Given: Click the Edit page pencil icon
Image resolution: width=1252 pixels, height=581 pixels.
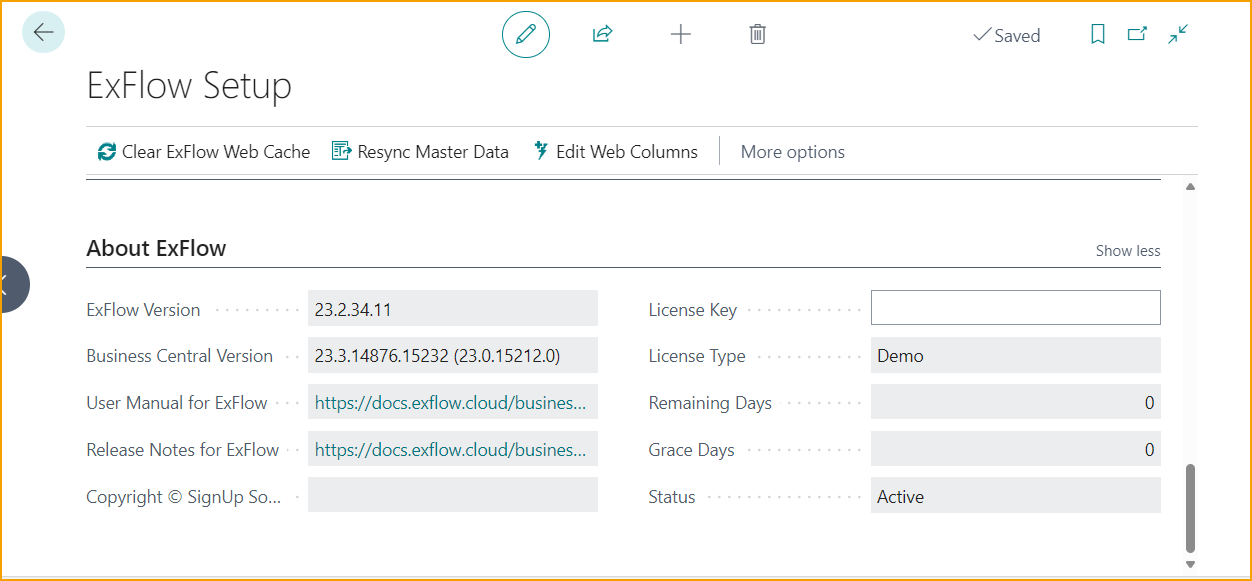Looking at the screenshot, I should 525,33.
